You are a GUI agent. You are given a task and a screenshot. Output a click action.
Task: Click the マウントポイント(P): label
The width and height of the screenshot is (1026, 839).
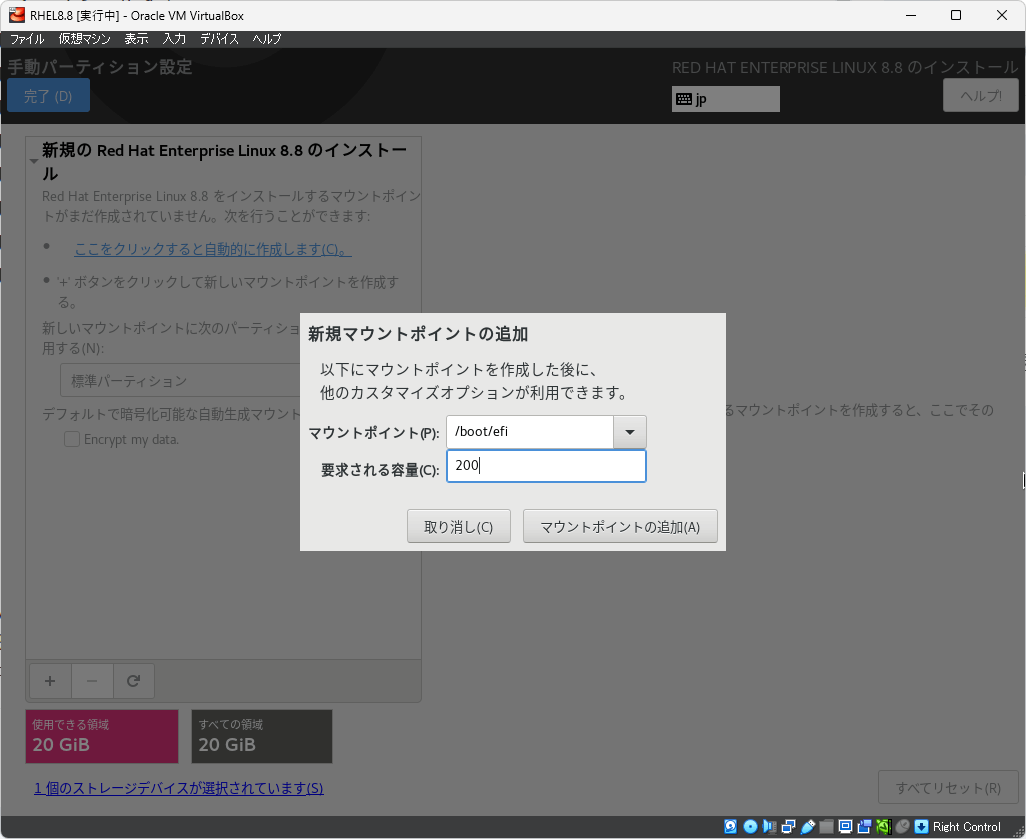tap(374, 433)
